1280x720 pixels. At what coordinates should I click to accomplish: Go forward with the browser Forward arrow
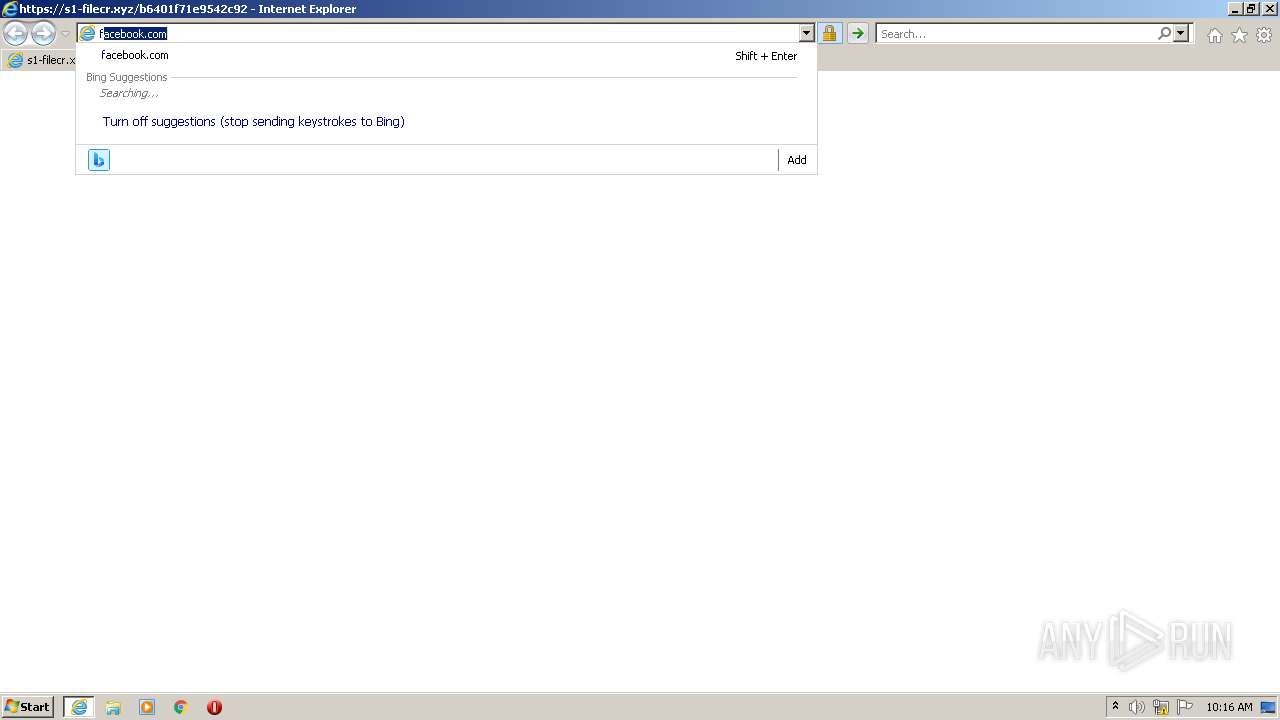point(43,34)
